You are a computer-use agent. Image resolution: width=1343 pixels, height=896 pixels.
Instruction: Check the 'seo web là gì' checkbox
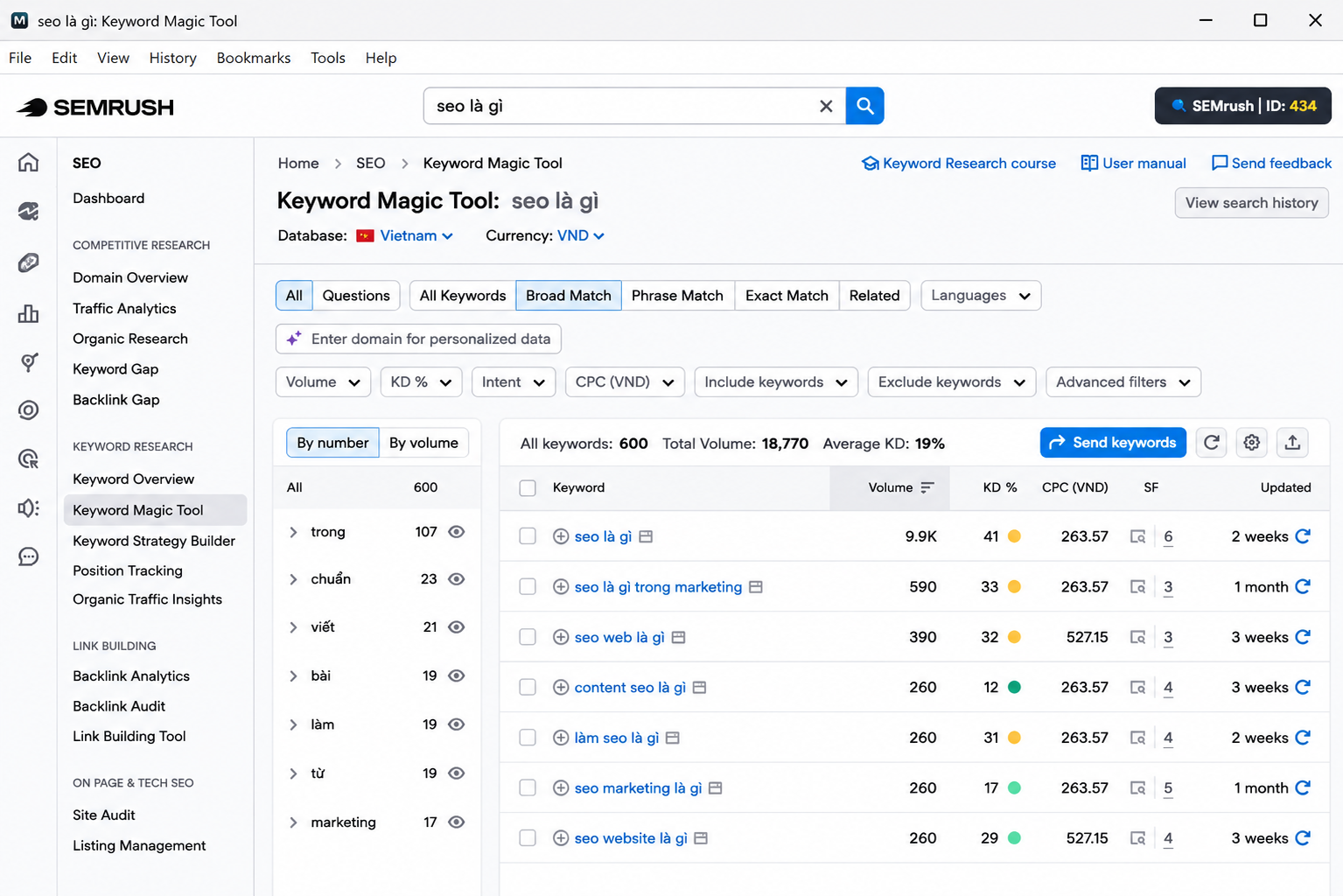click(528, 637)
